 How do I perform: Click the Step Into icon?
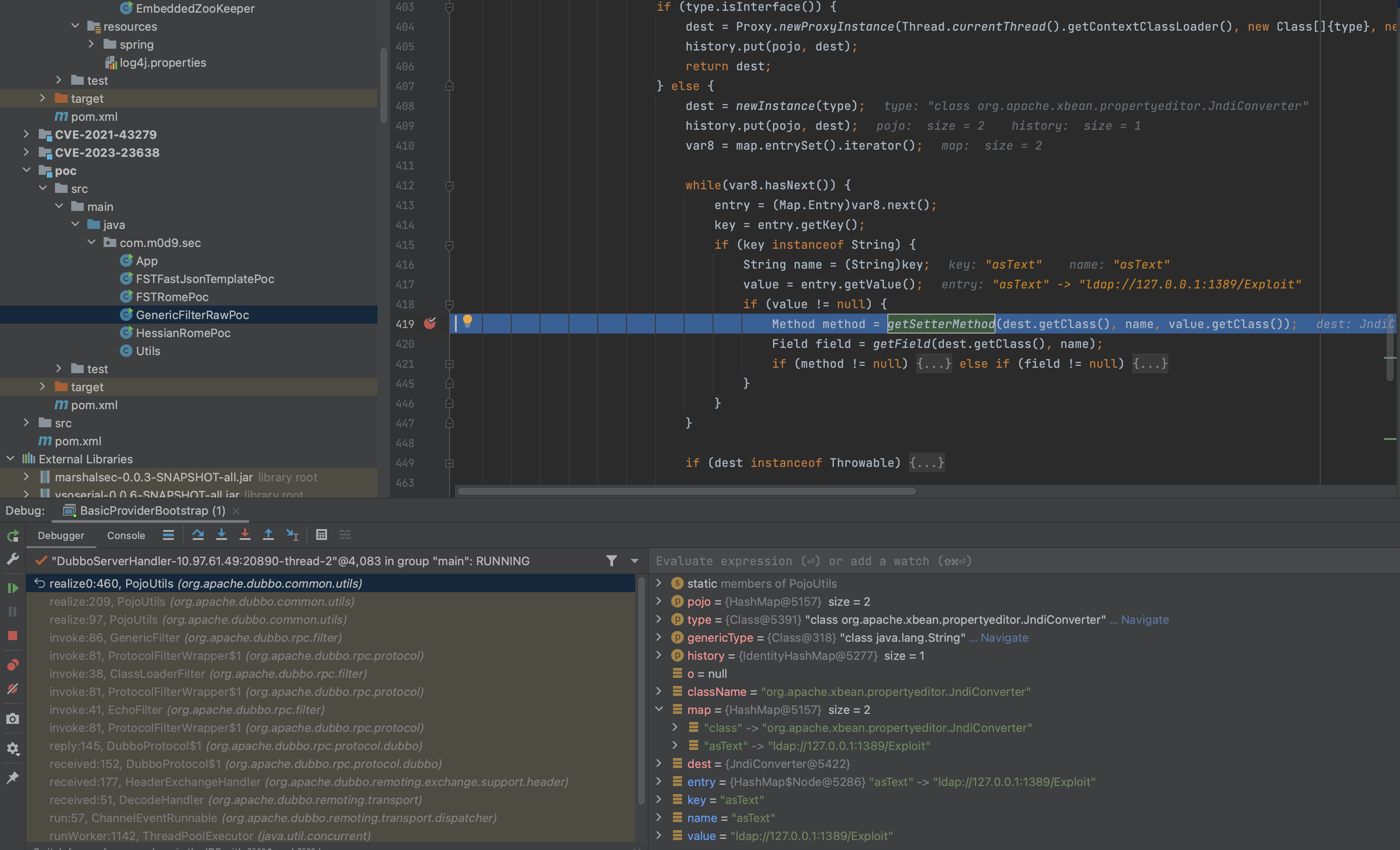click(x=222, y=535)
